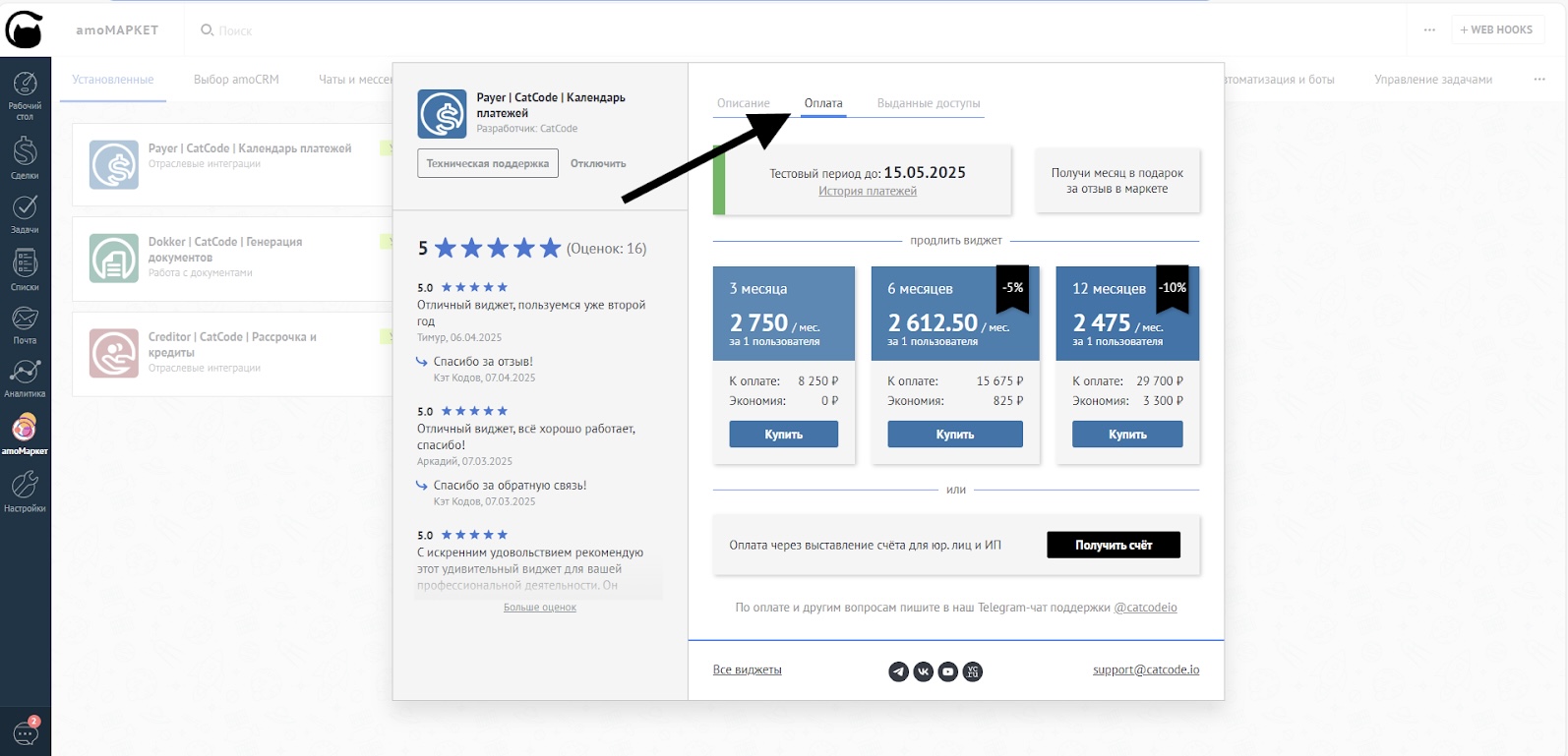Go to Сделки in the sidebar

25,157
